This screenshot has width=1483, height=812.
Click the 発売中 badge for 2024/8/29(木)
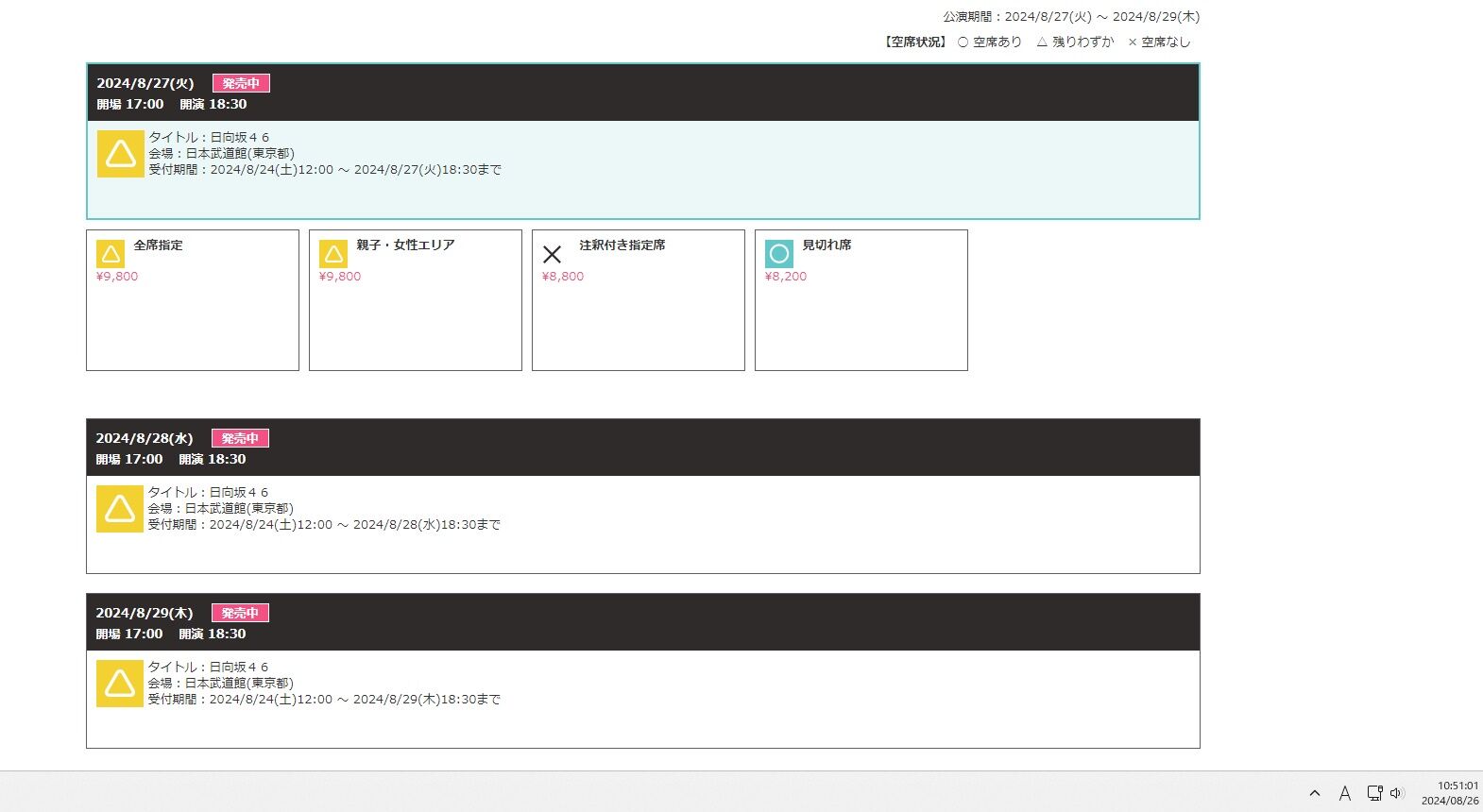click(240, 613)
